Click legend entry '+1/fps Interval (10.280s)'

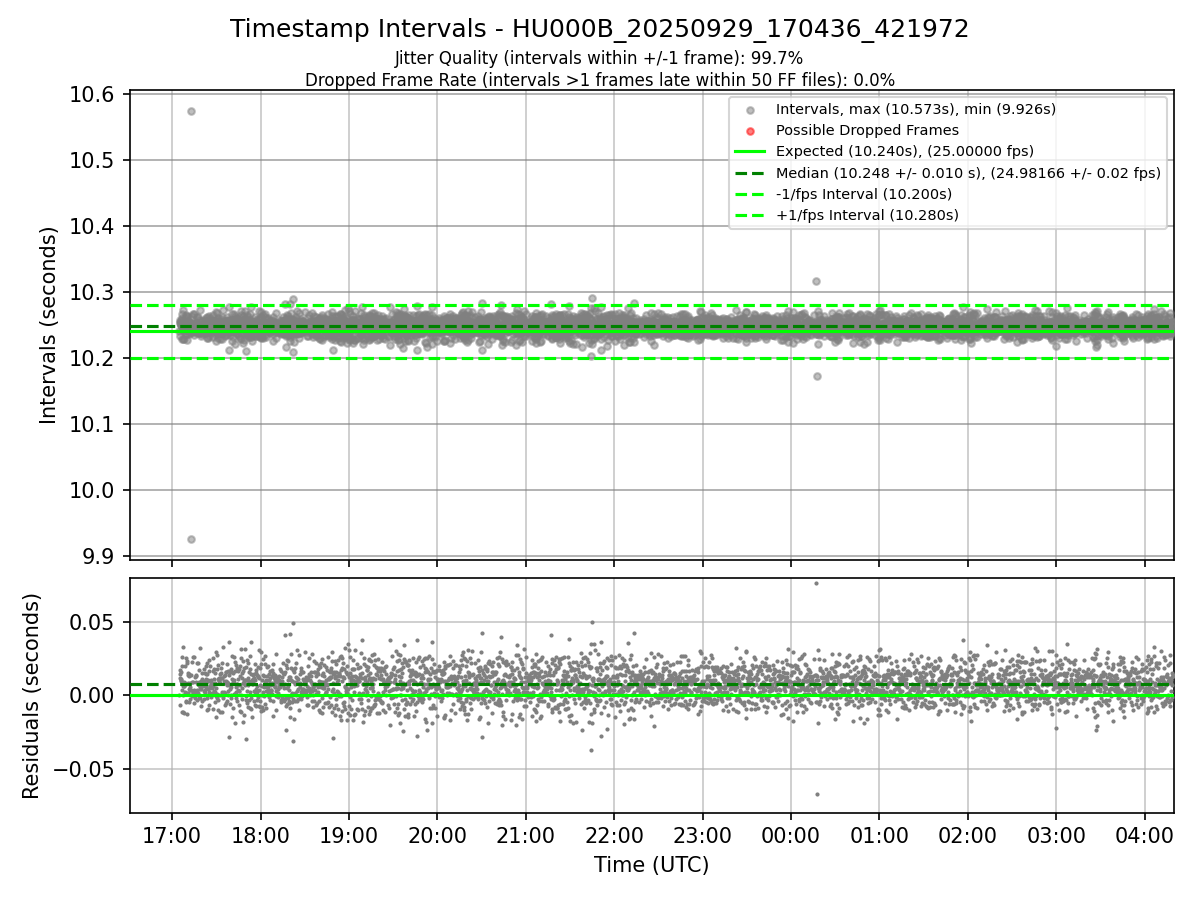click(x=867, y=215)
